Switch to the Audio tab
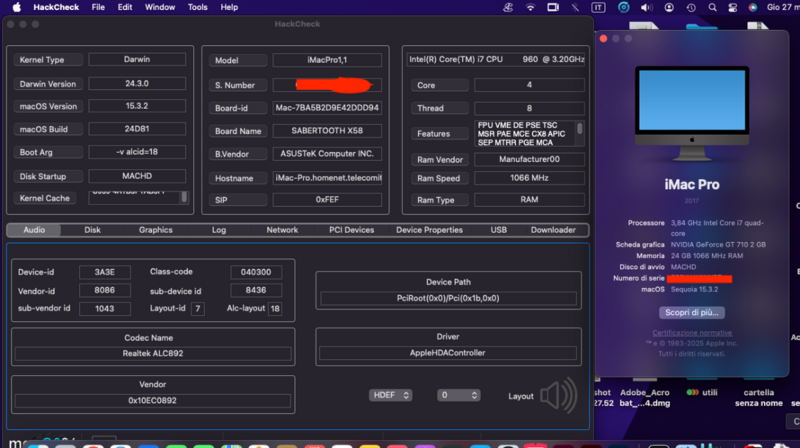The width and height of the screenshot is (800, 448). tap(34, 230)
